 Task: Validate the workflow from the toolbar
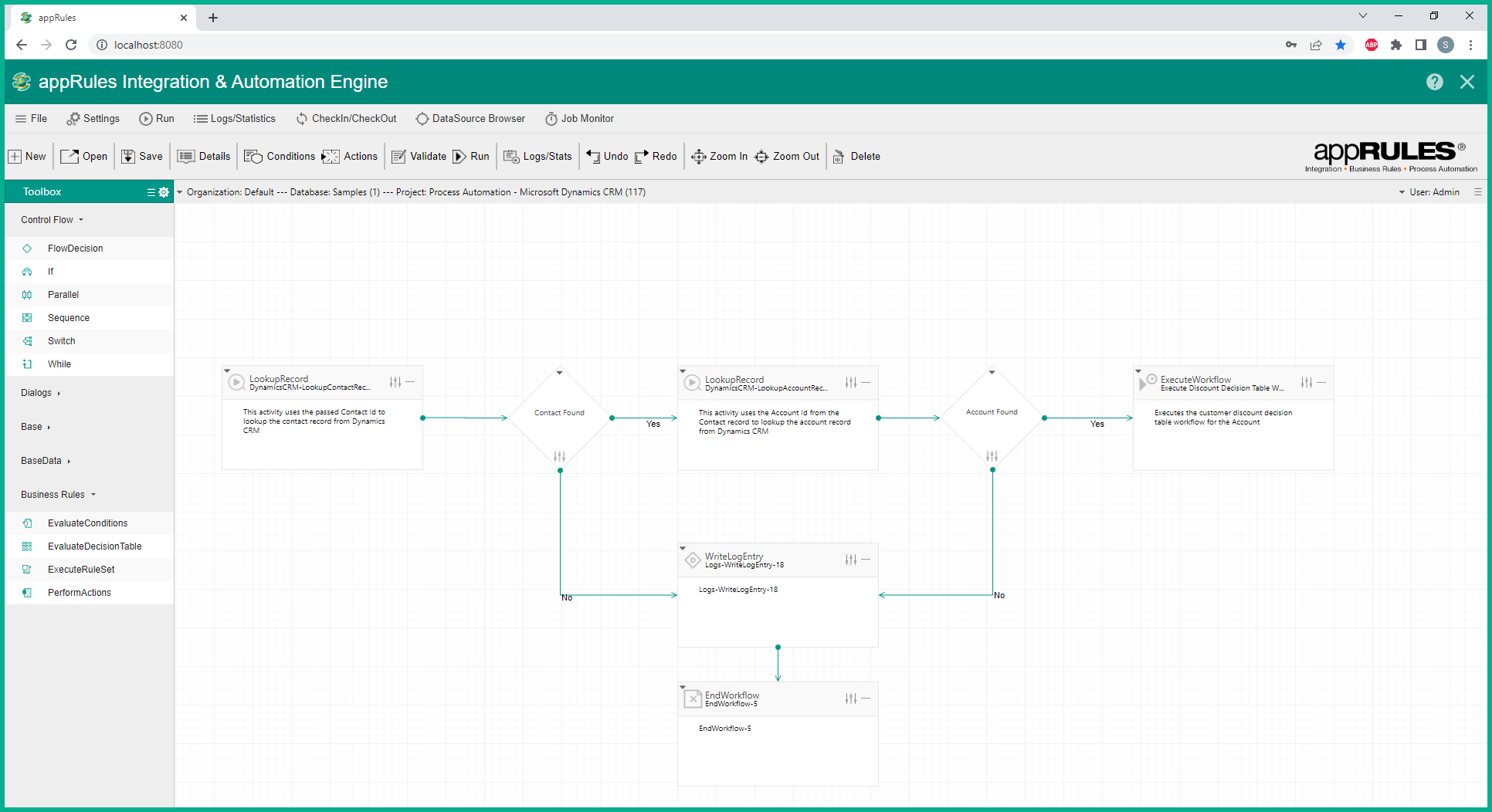click(419, 156)
